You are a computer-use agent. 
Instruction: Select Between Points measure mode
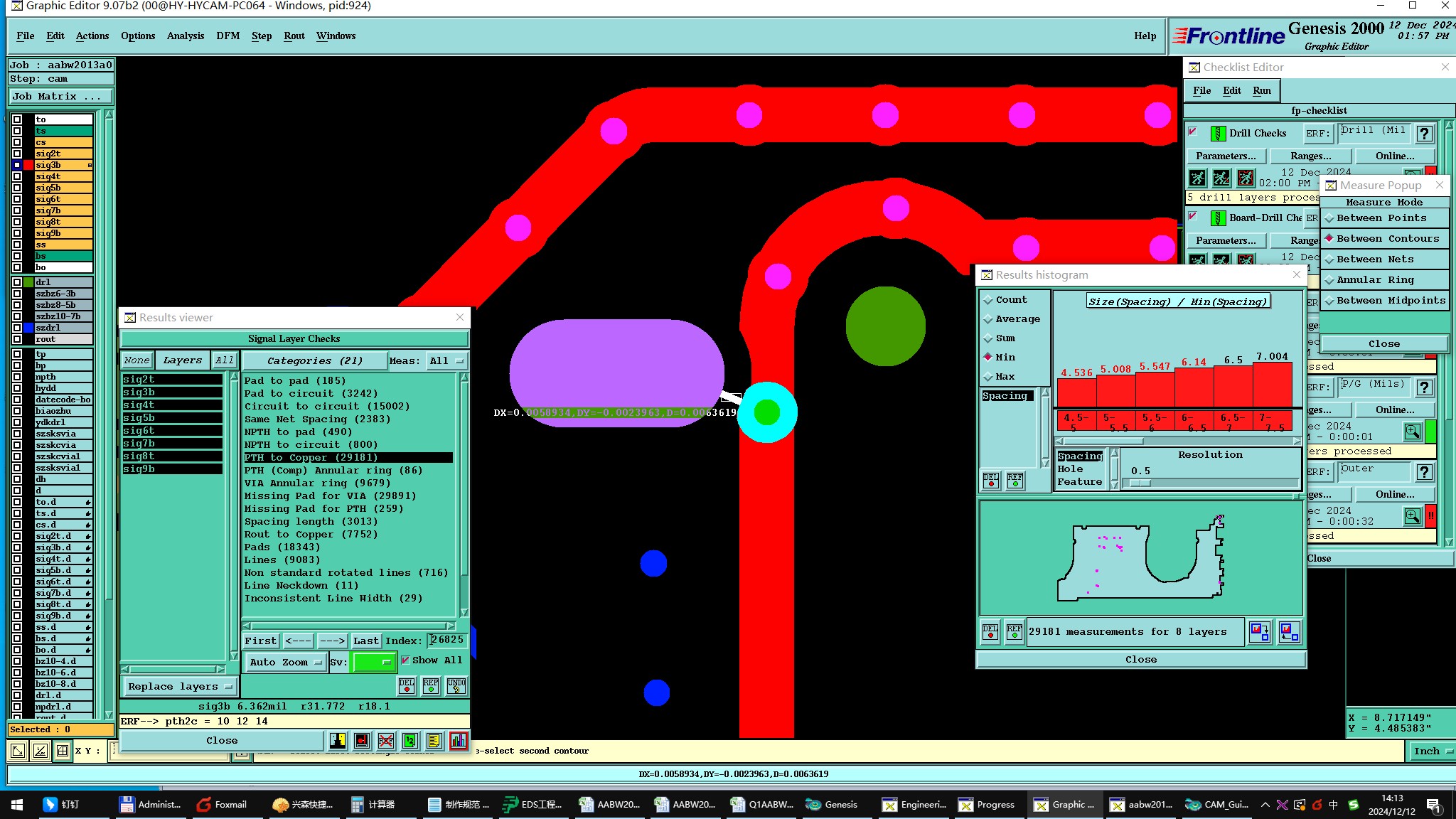click(1381, 218)
